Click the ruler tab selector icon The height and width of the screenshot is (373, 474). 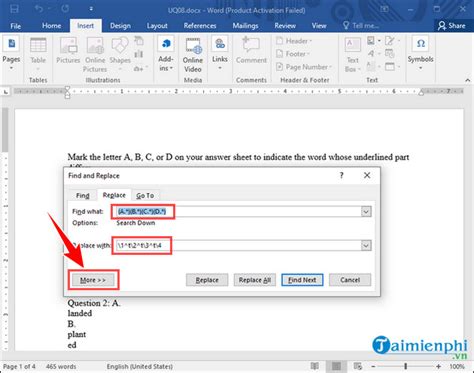pyautogui.click(x=6, y=92)
